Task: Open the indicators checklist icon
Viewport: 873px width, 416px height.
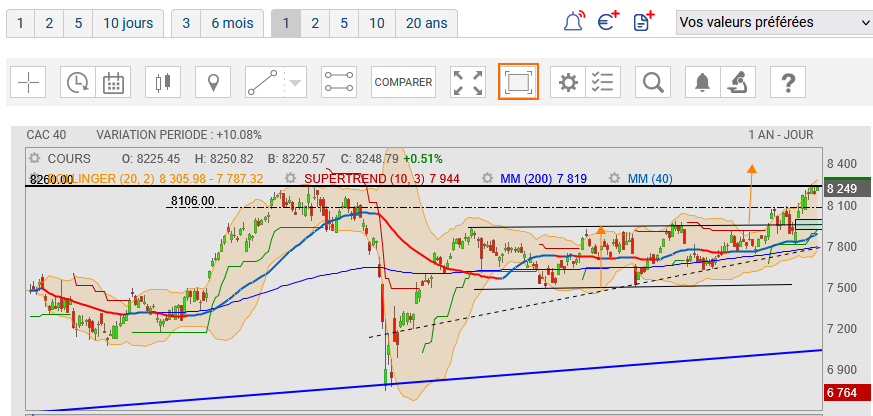Action: [x=602, y=82]
